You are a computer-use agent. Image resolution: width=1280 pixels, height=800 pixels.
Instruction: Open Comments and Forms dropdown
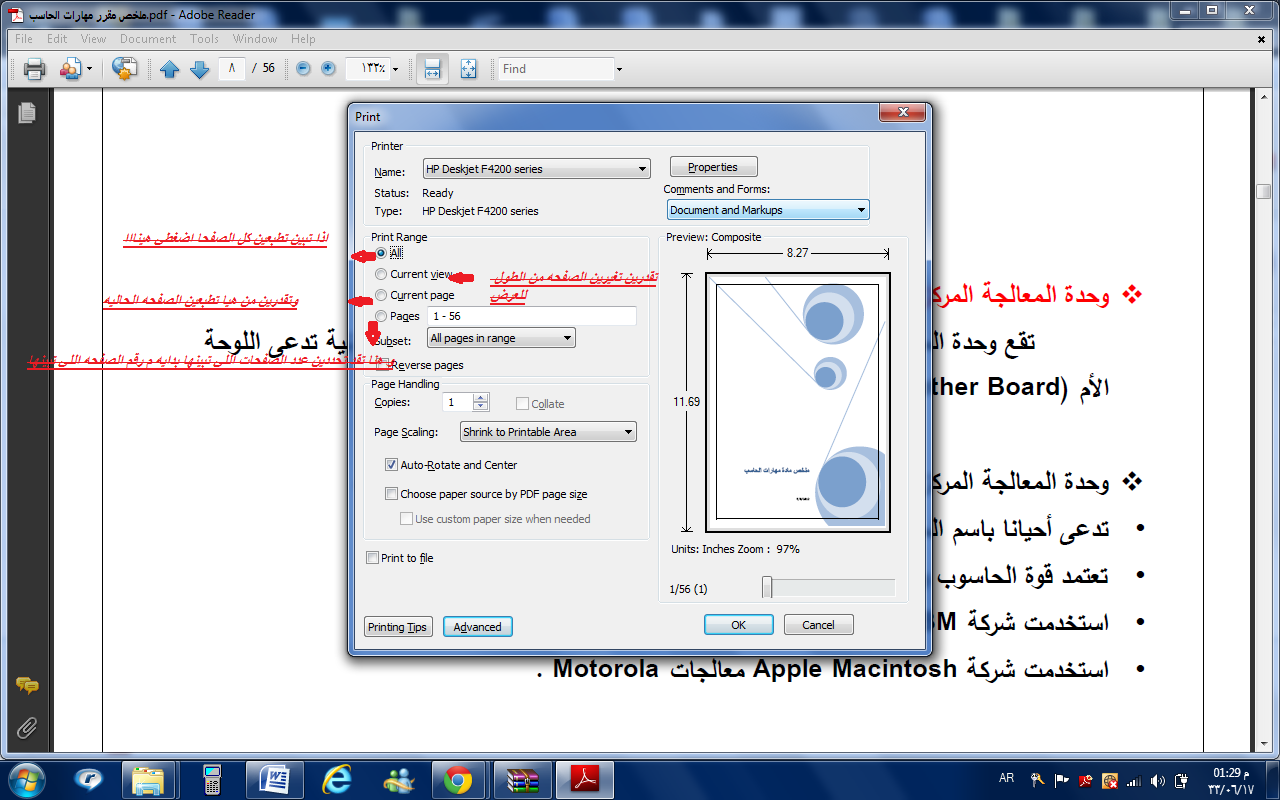[768, 210]
